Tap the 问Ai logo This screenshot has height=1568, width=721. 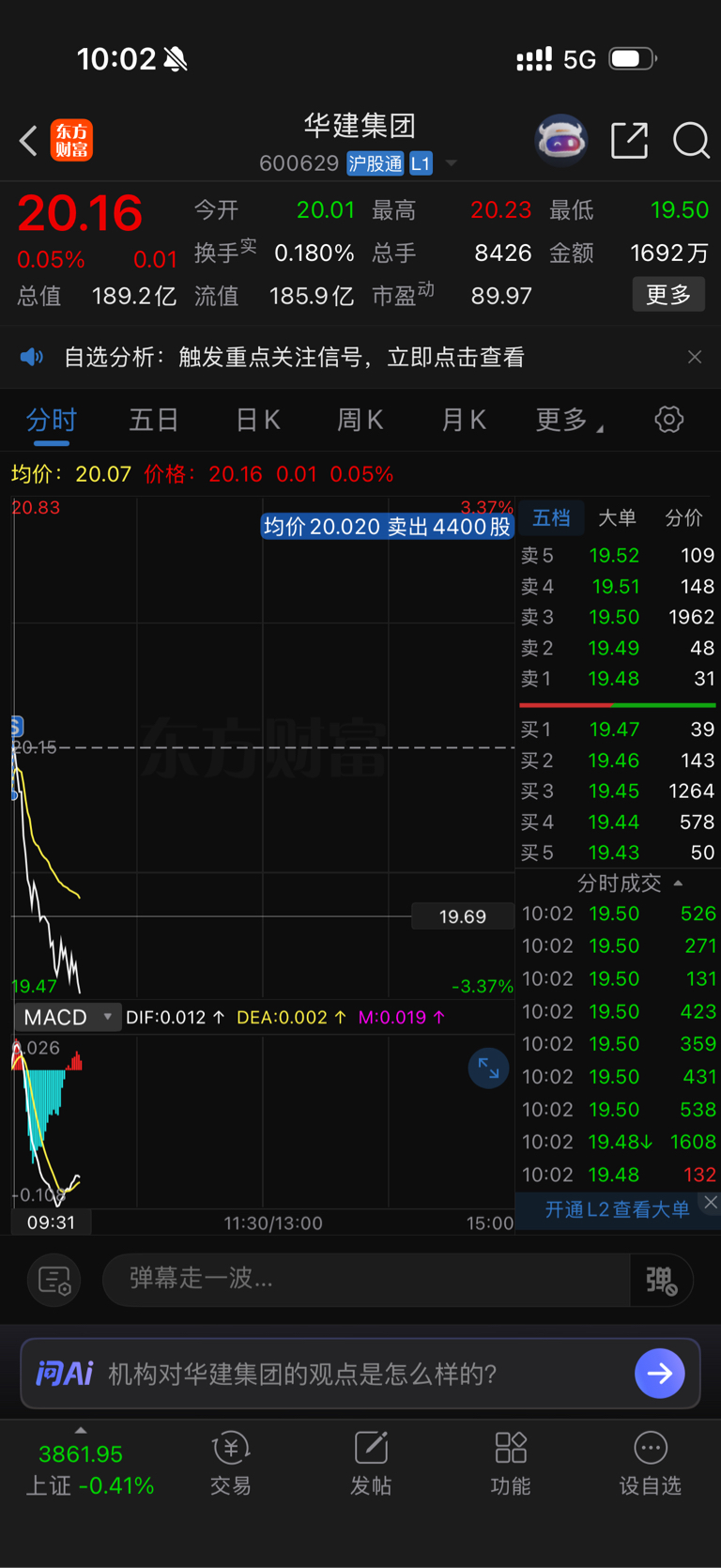(64, 1374)
